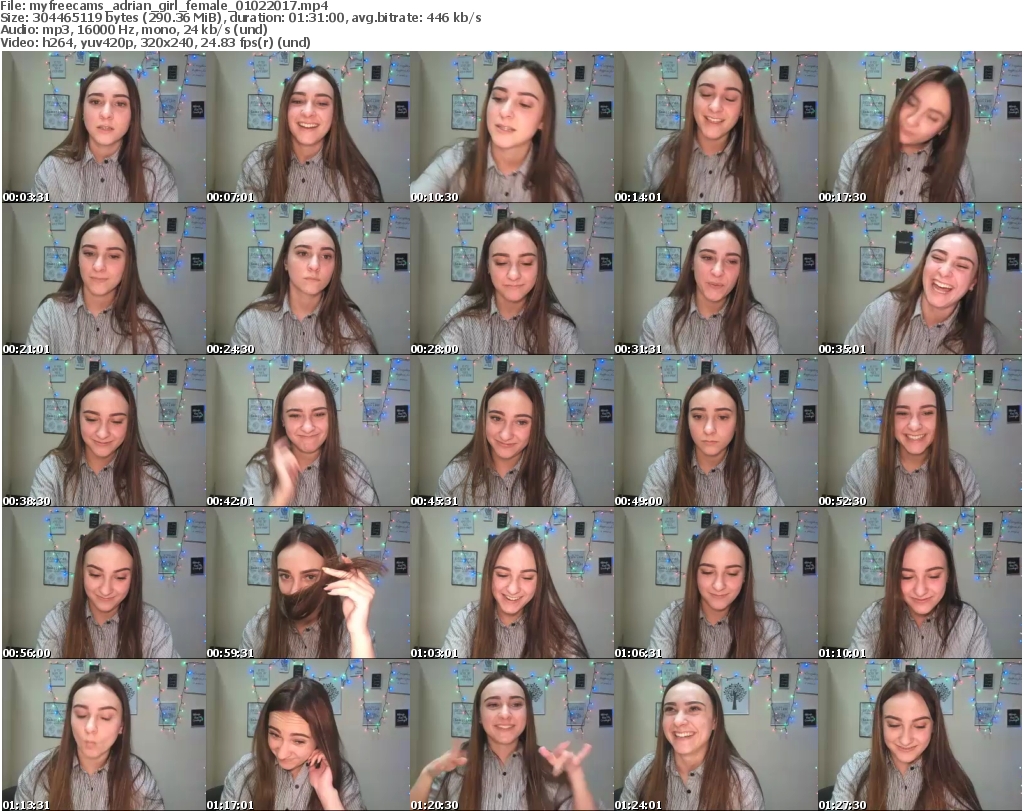
Task: Select the thumbnail at 00:38:30
Action: [104, 431]
